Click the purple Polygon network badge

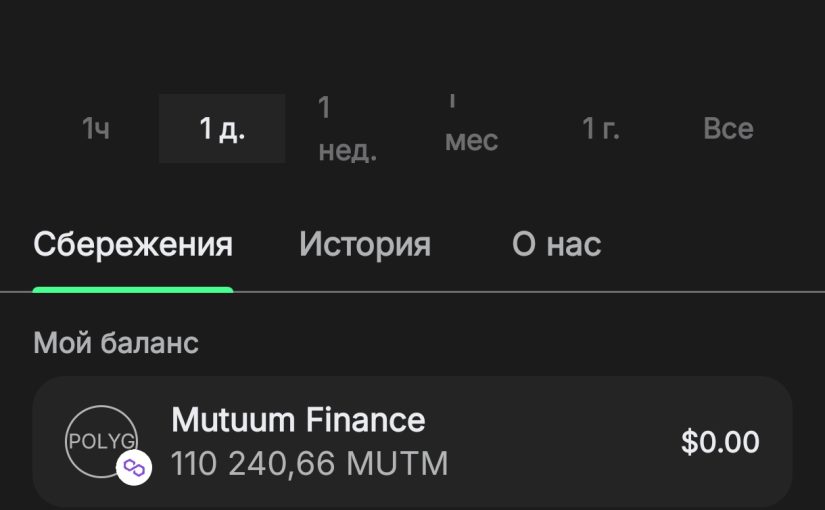coord(134,467)
